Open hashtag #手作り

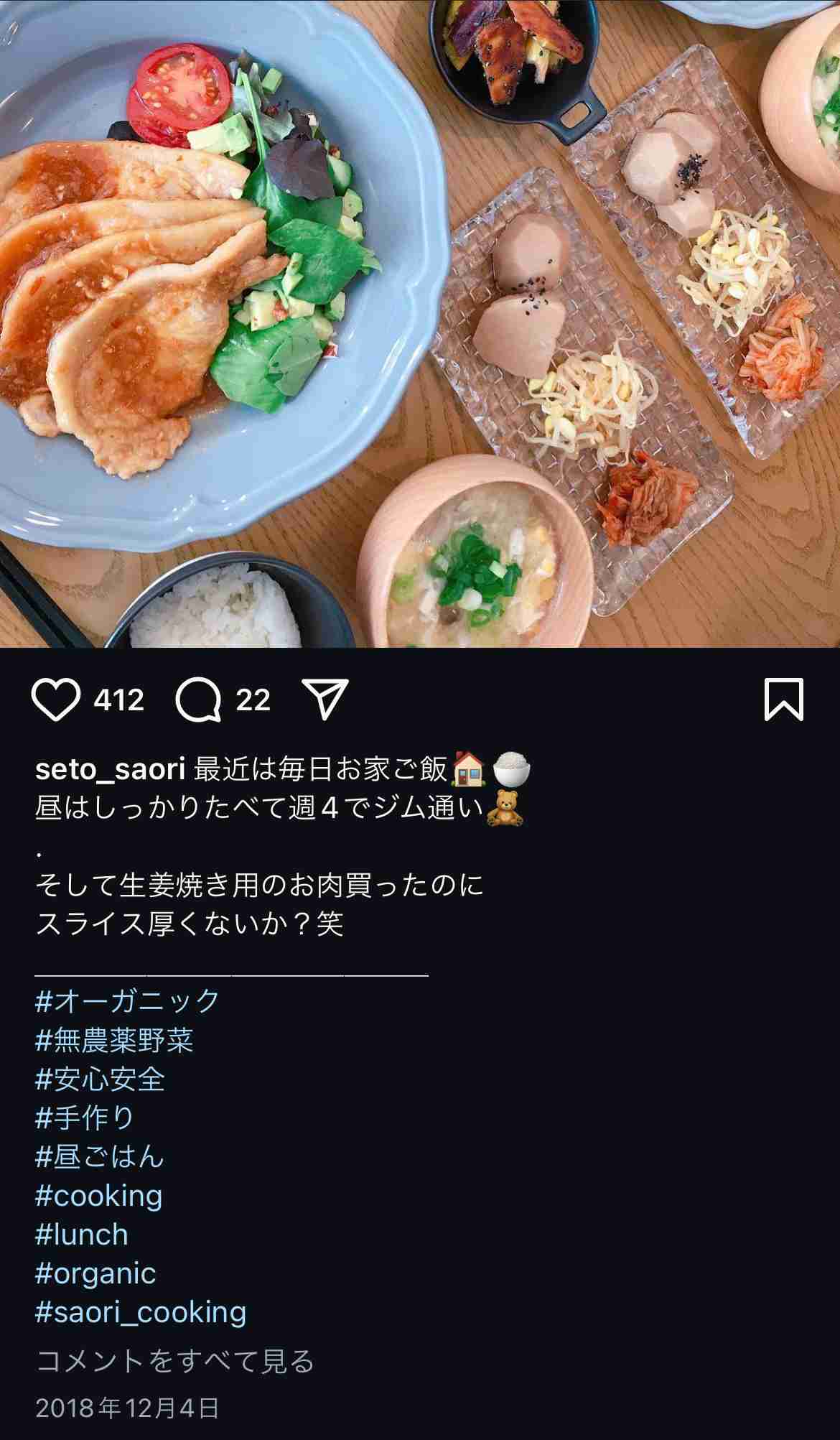point(85,1117)
